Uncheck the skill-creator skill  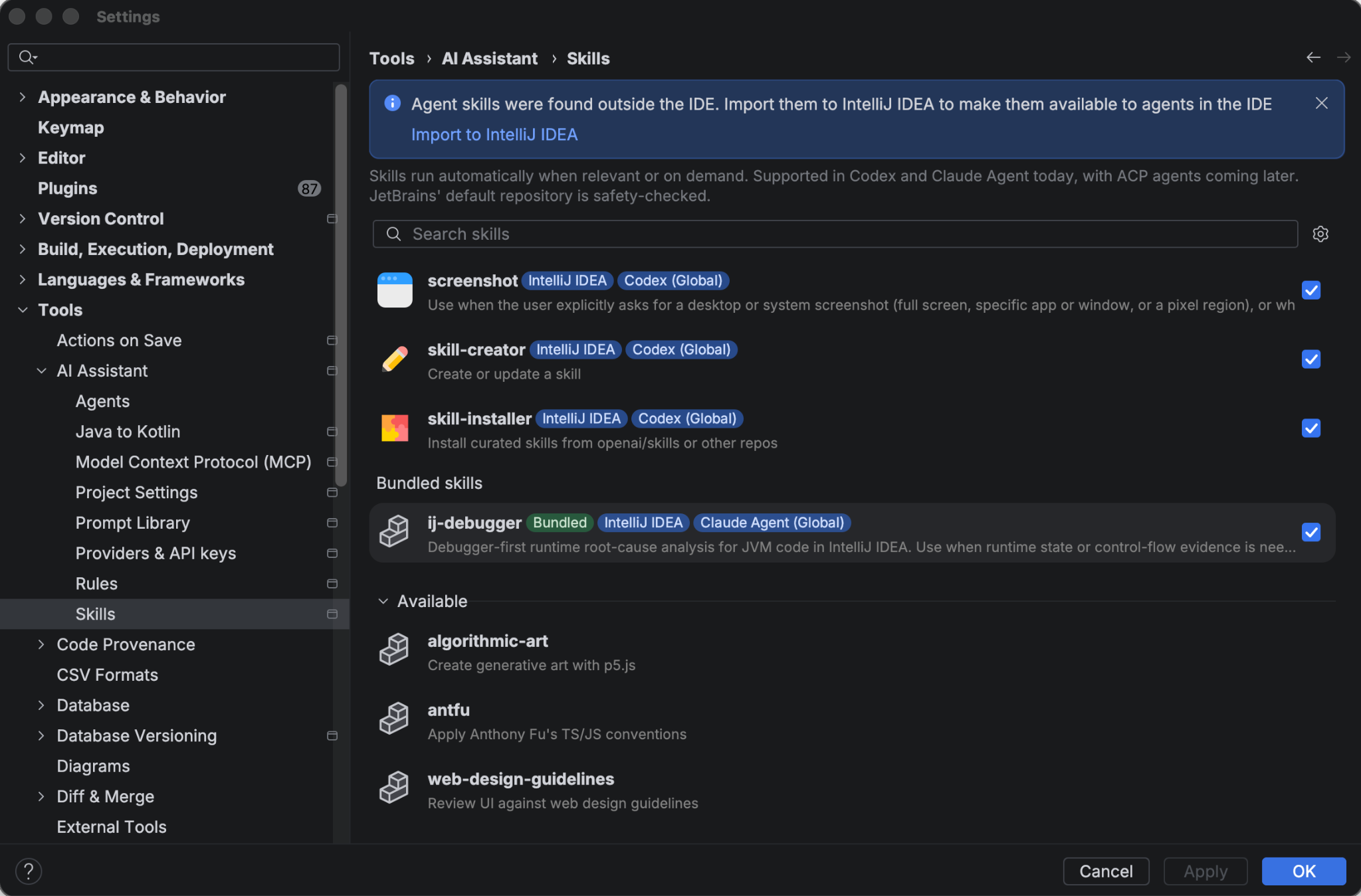click(1311, 359)
